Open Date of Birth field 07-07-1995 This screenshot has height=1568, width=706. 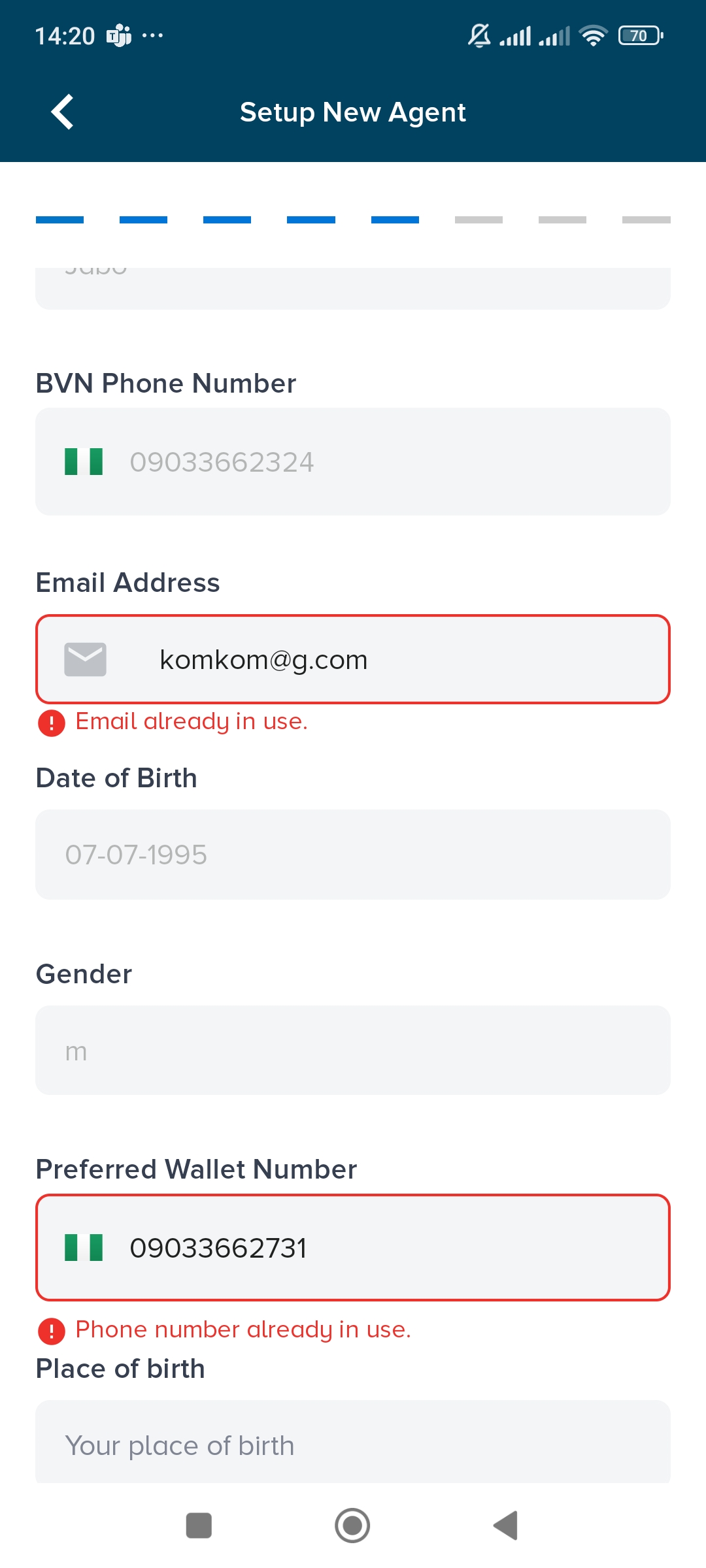pos(353,855)
